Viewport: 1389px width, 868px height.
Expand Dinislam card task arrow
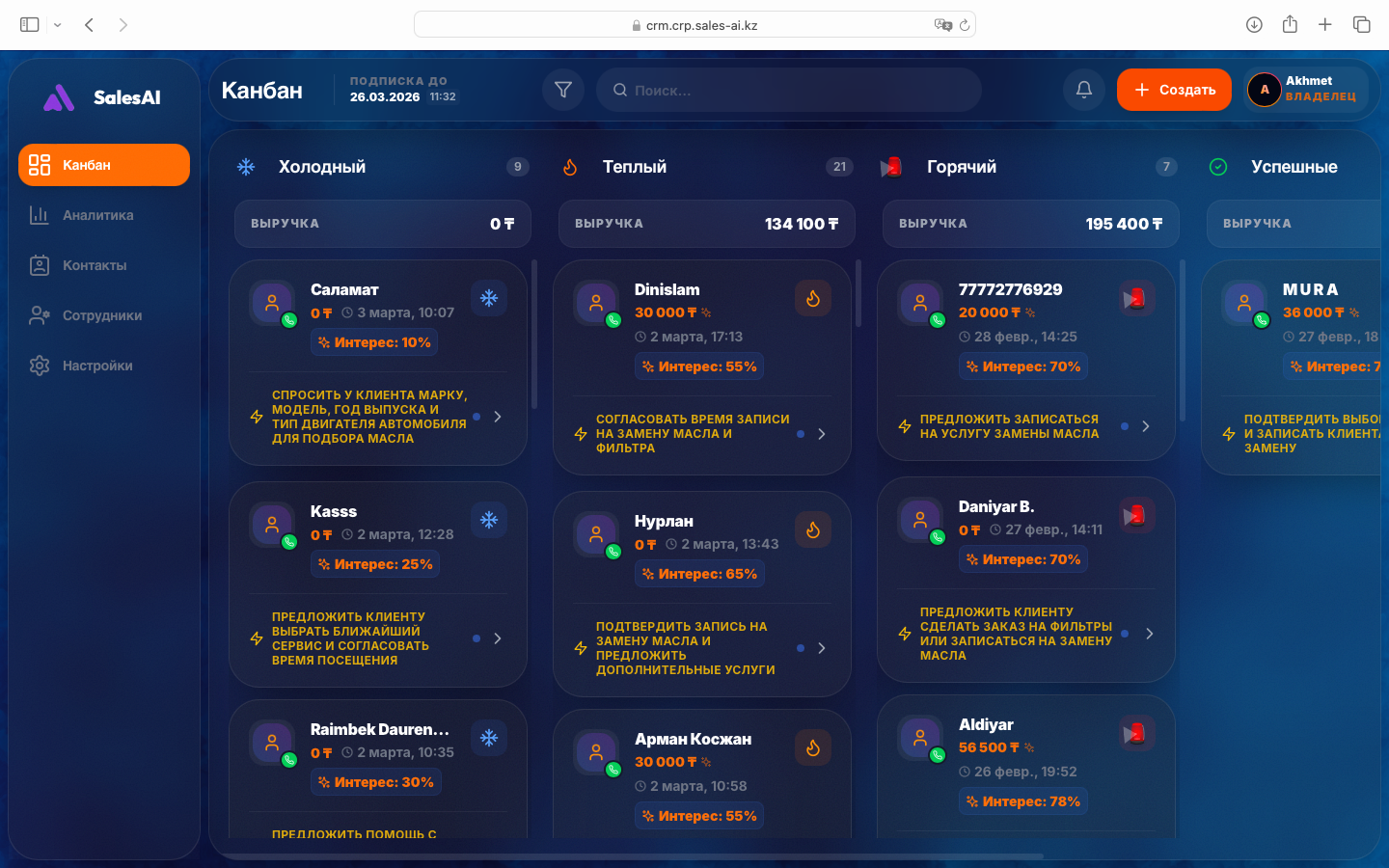[822, 434]
